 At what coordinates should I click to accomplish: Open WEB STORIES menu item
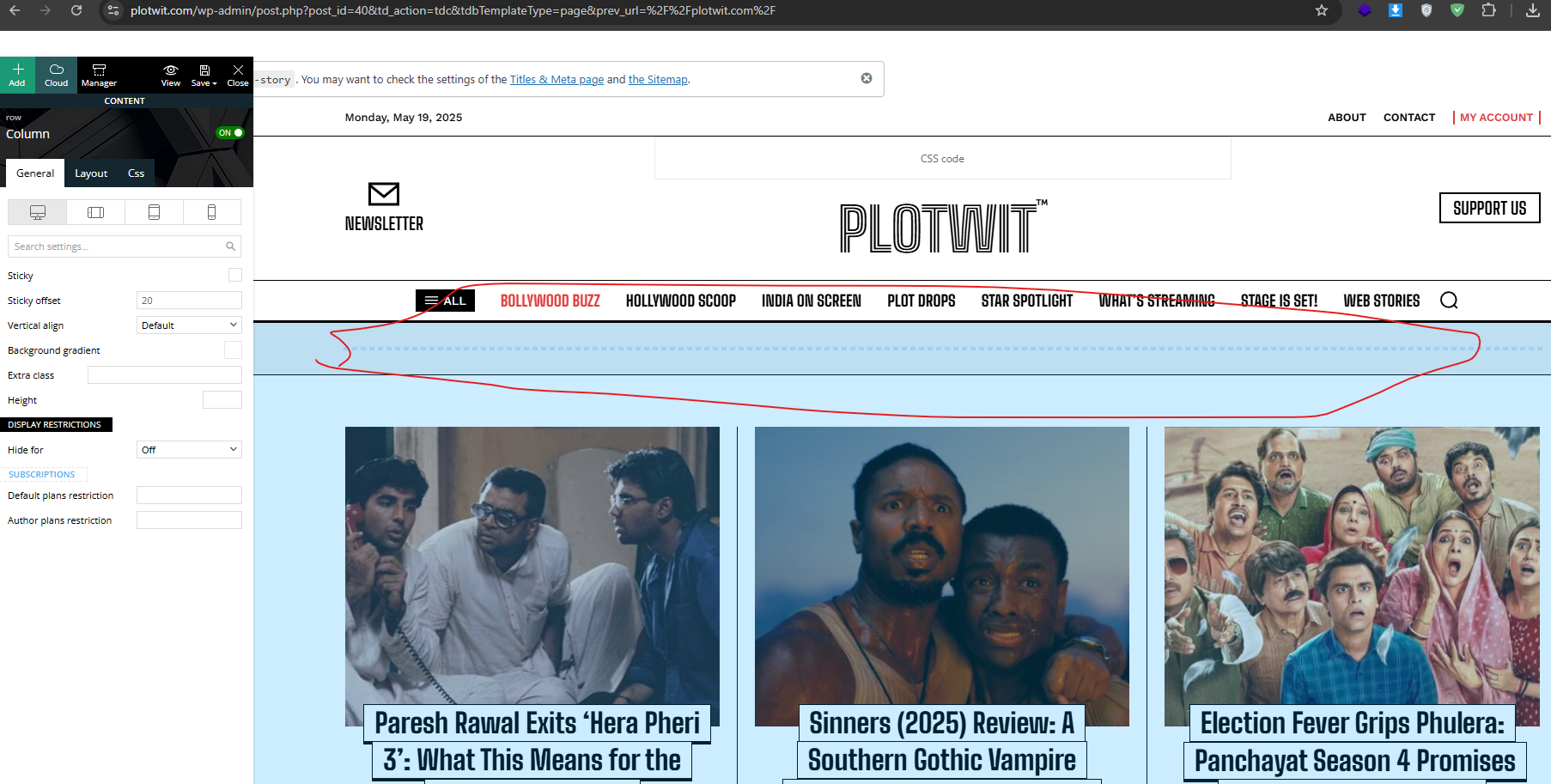coord(1382,301)
